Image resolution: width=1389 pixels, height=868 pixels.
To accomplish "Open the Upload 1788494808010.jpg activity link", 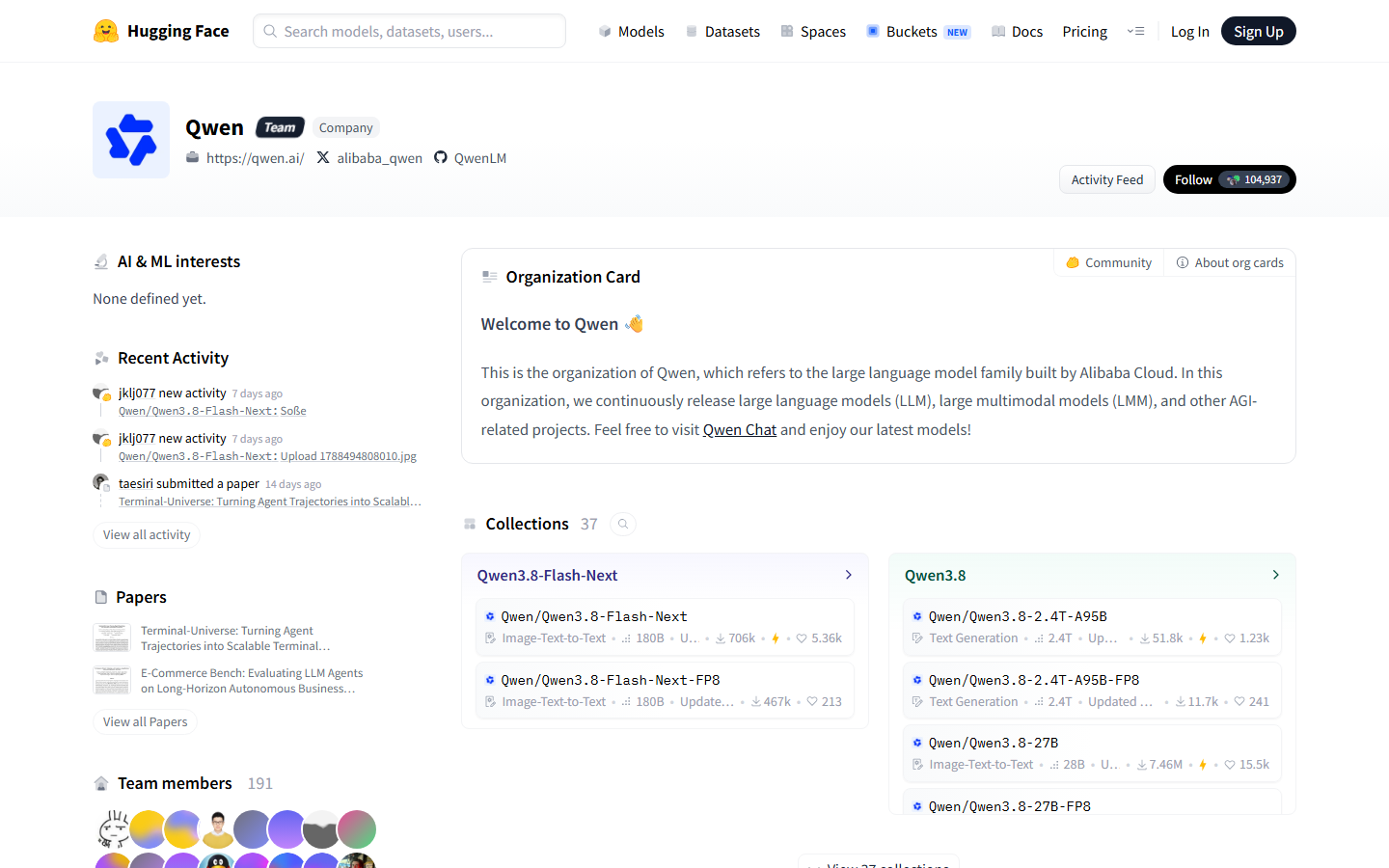I will click(348, 456).
